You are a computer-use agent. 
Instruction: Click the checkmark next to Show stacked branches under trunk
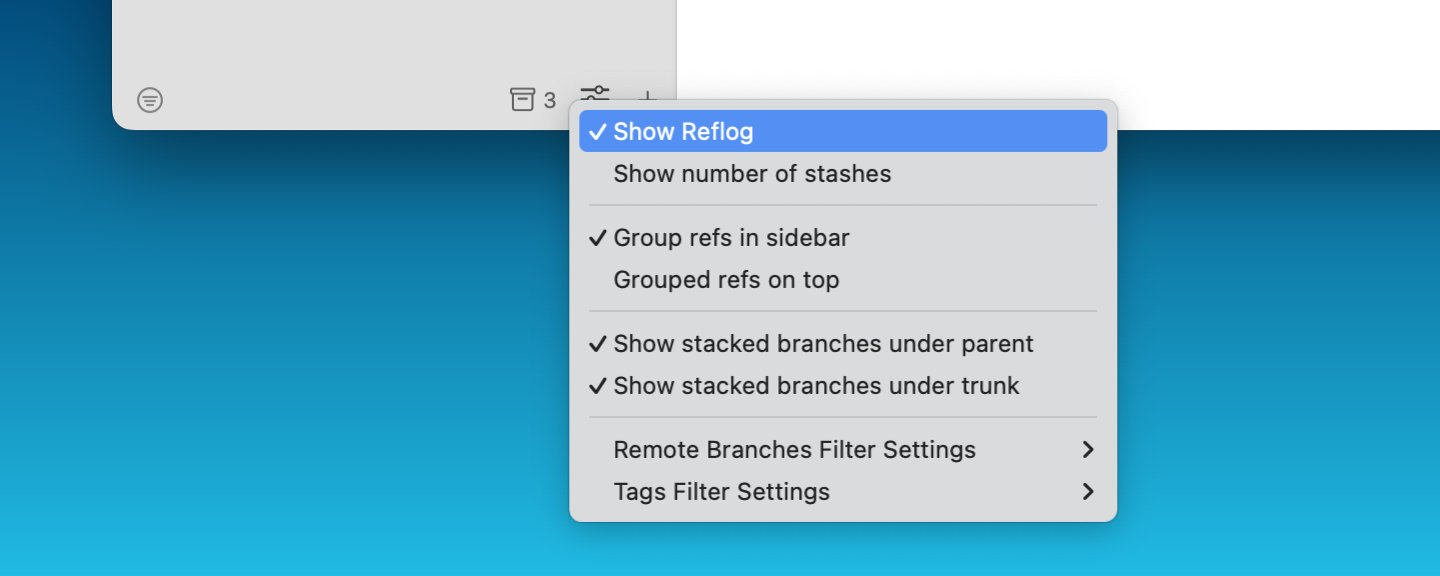[598, 386]
